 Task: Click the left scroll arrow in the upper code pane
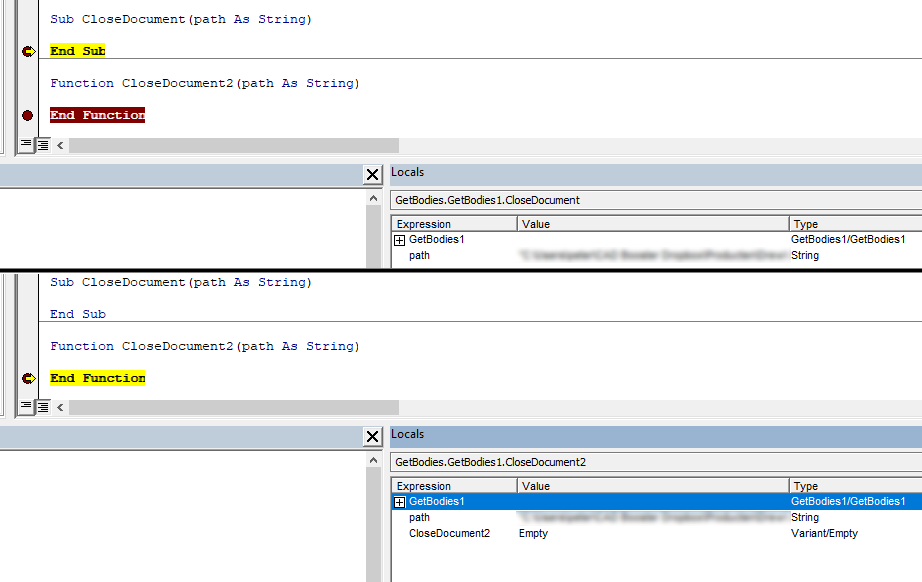60,145
